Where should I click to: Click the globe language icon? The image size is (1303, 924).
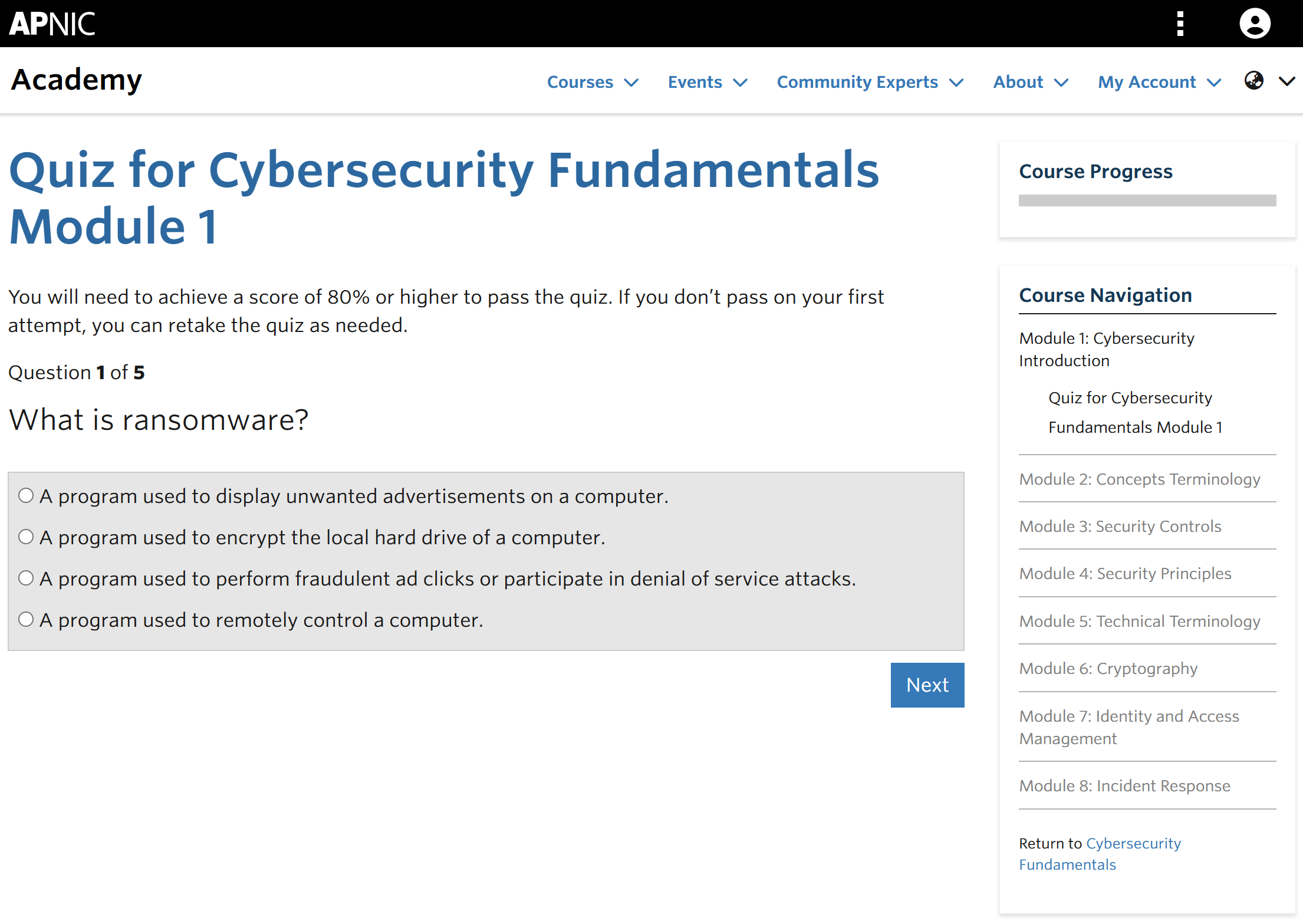click(x=1253, y=81)
